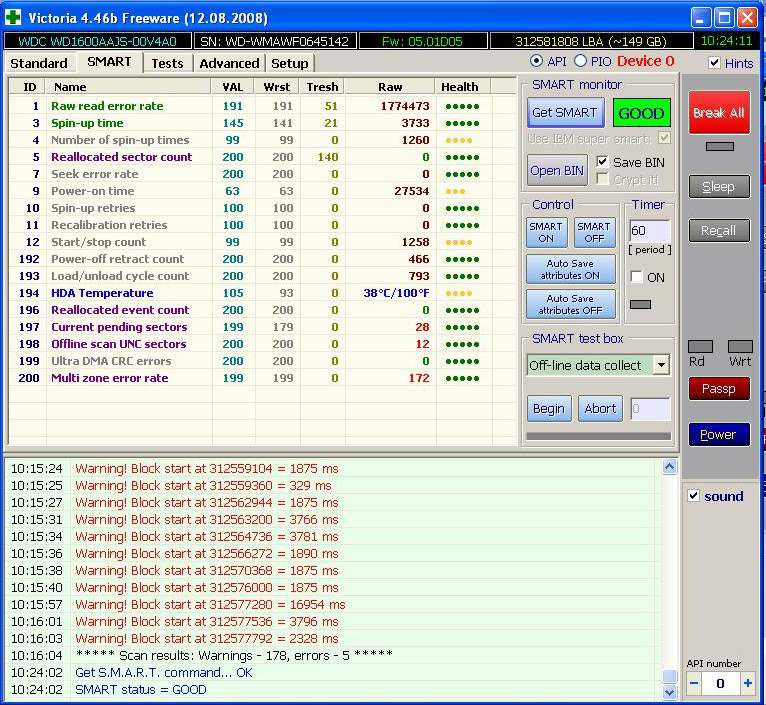This screenshot has width=766, height=705.
Task: Click the green GOOD status button
Action: [x=641, y=113]
